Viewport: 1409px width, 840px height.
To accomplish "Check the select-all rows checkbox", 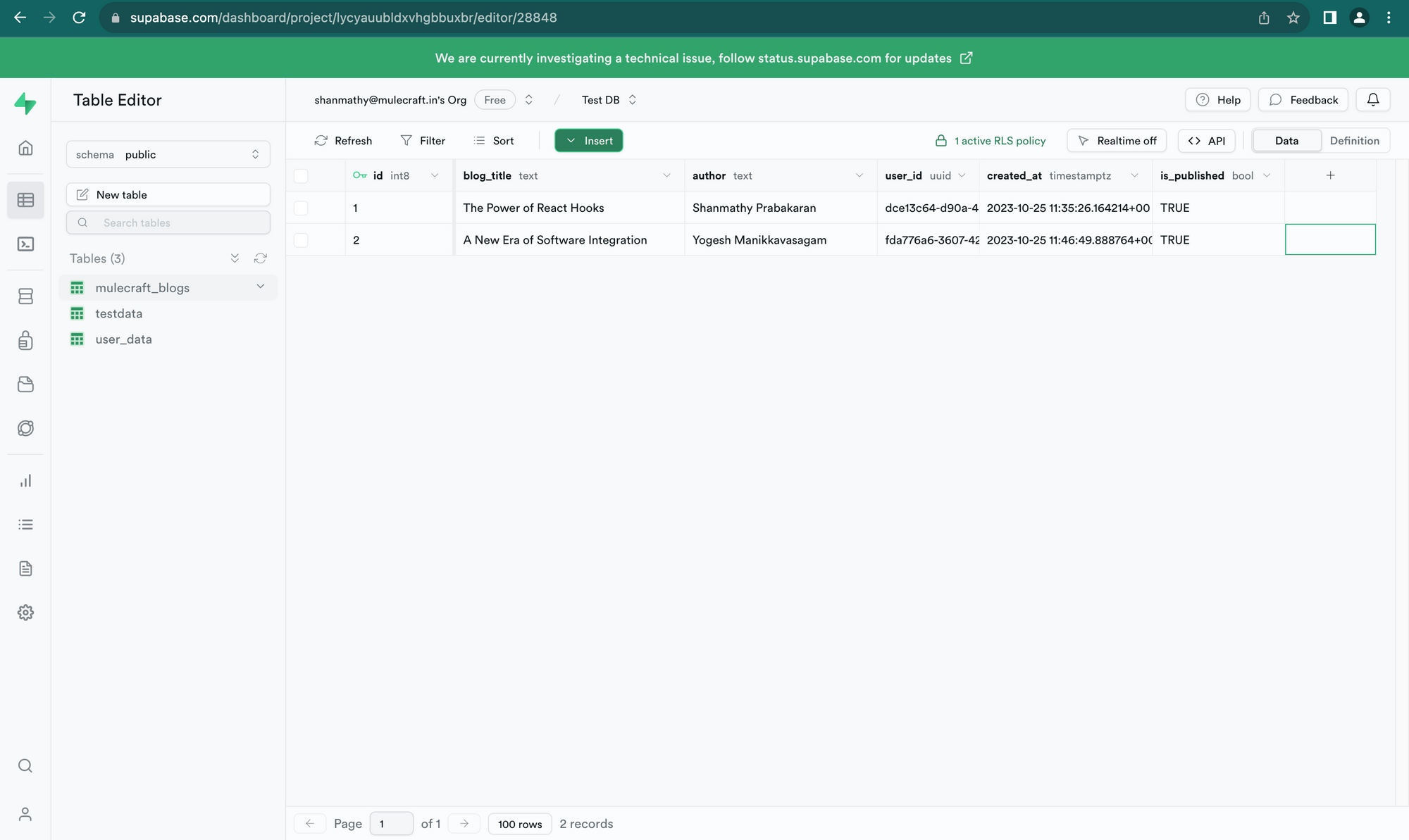I will point(301,176).
